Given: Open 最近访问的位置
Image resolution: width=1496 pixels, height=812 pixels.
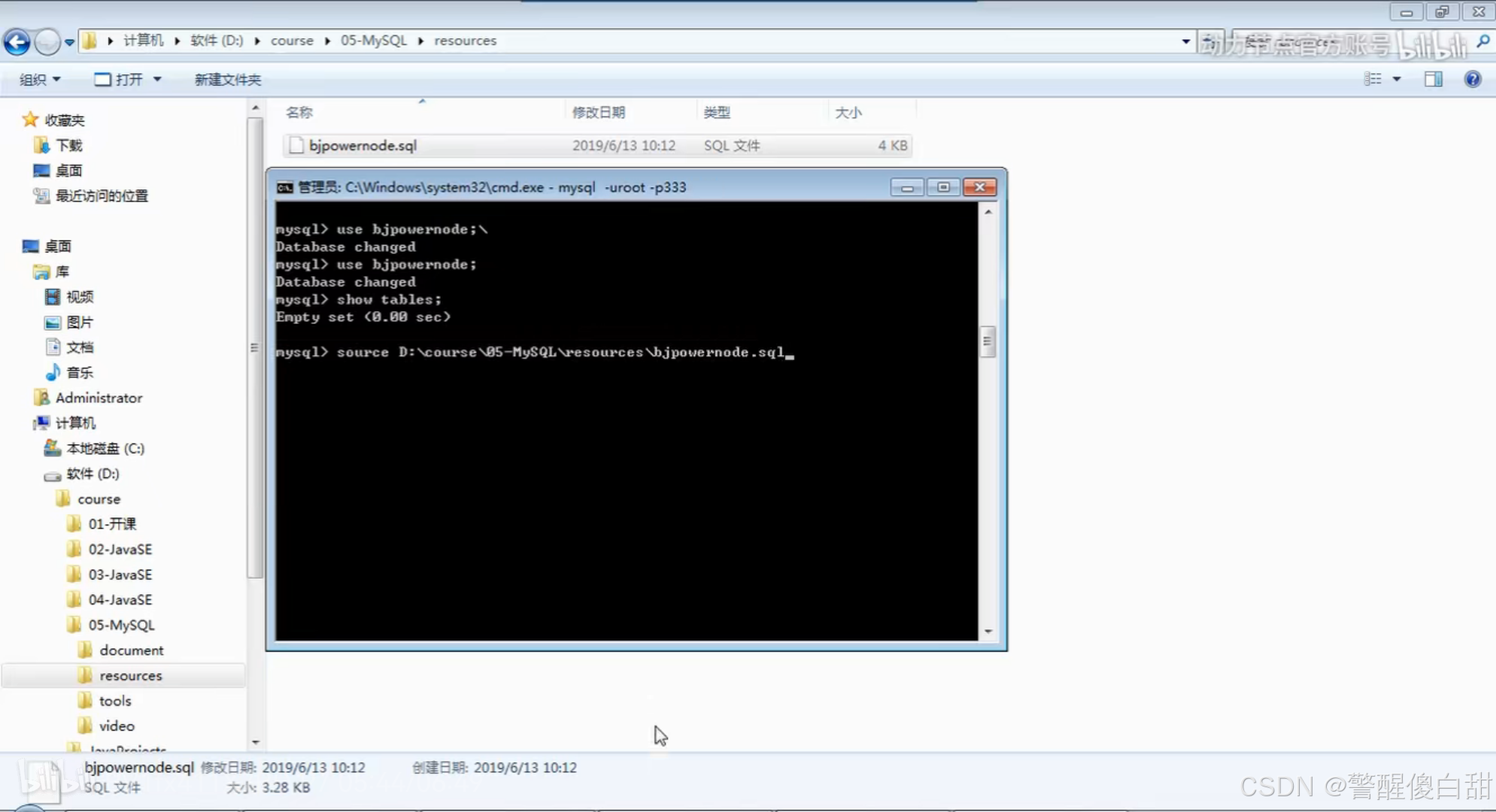Looking at the screenshot, I should (102, 196).
